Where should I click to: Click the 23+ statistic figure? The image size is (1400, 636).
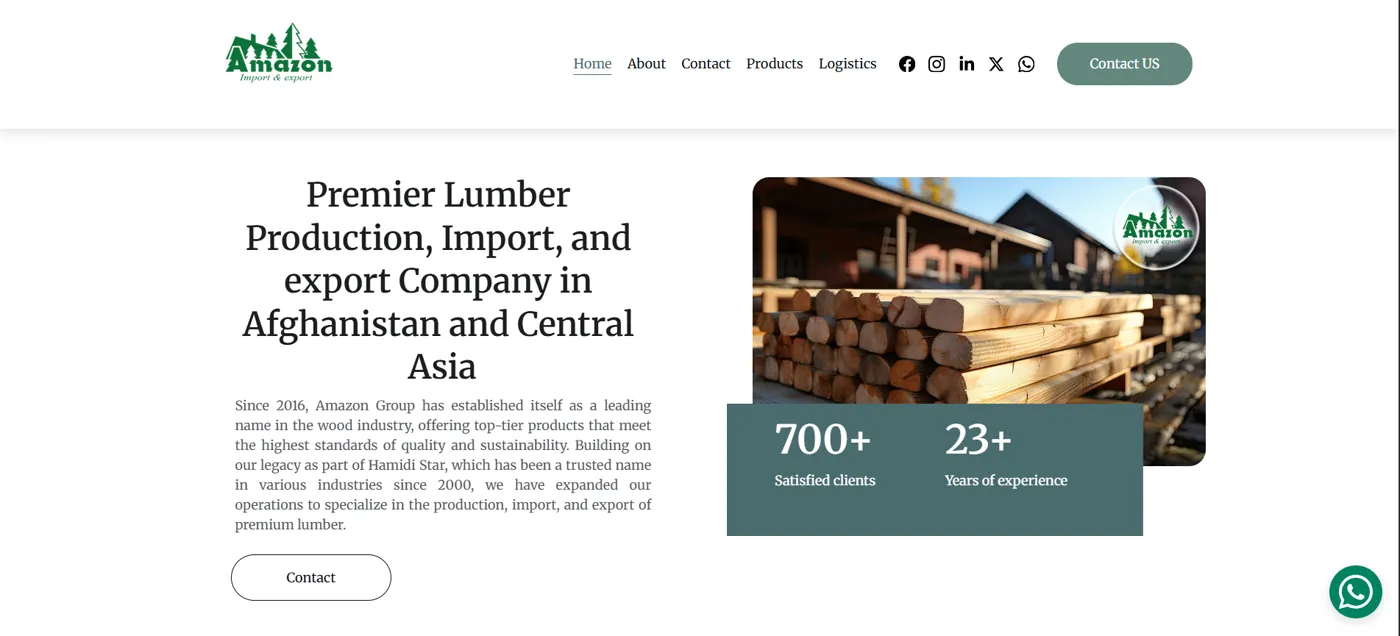(x=978, y=439)
